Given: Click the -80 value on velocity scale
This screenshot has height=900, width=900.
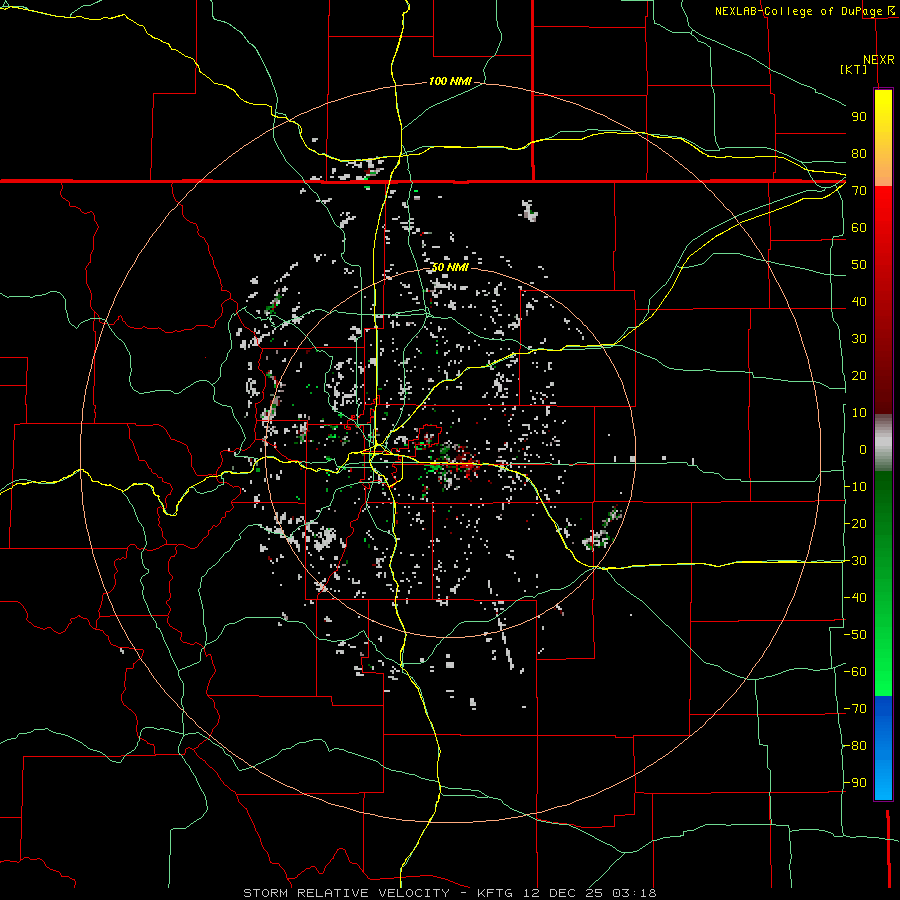Looking at the screenshot, I should point(855,746).
